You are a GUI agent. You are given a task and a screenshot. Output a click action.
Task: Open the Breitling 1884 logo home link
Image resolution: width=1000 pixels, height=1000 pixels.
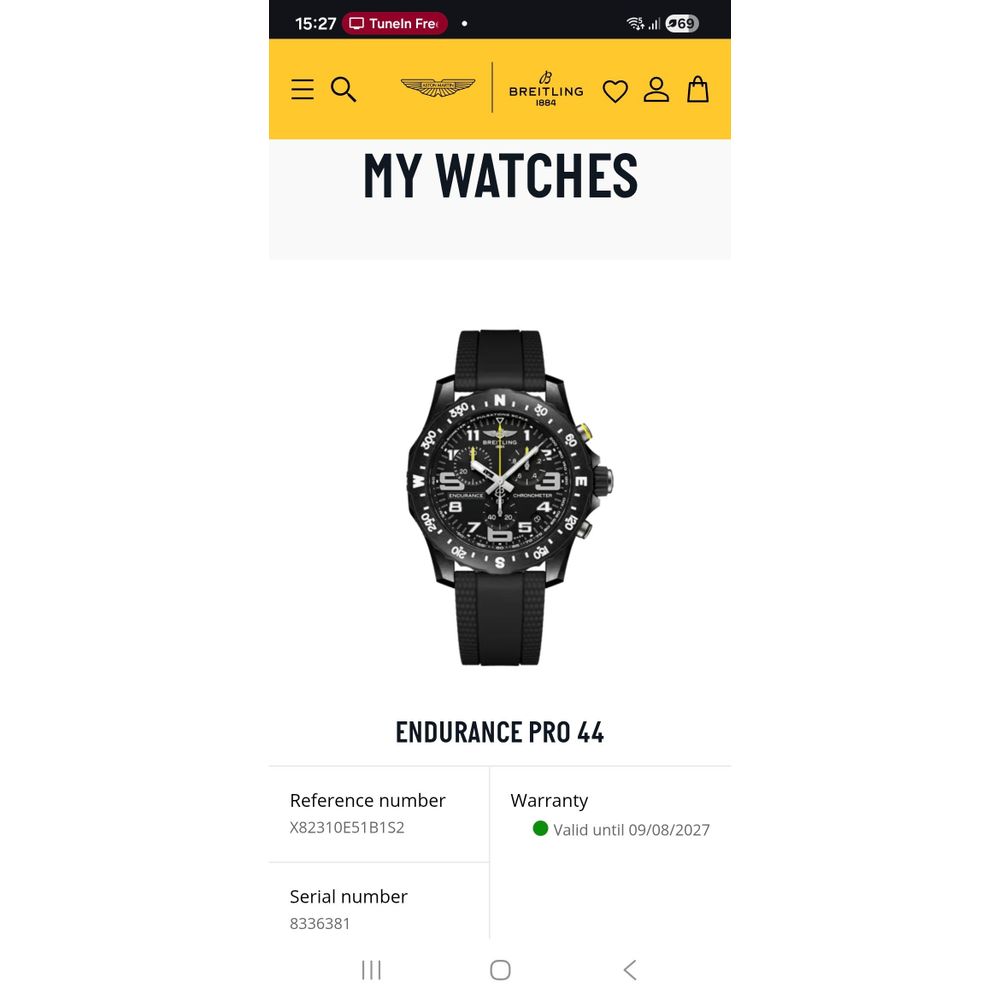(546, 89)
